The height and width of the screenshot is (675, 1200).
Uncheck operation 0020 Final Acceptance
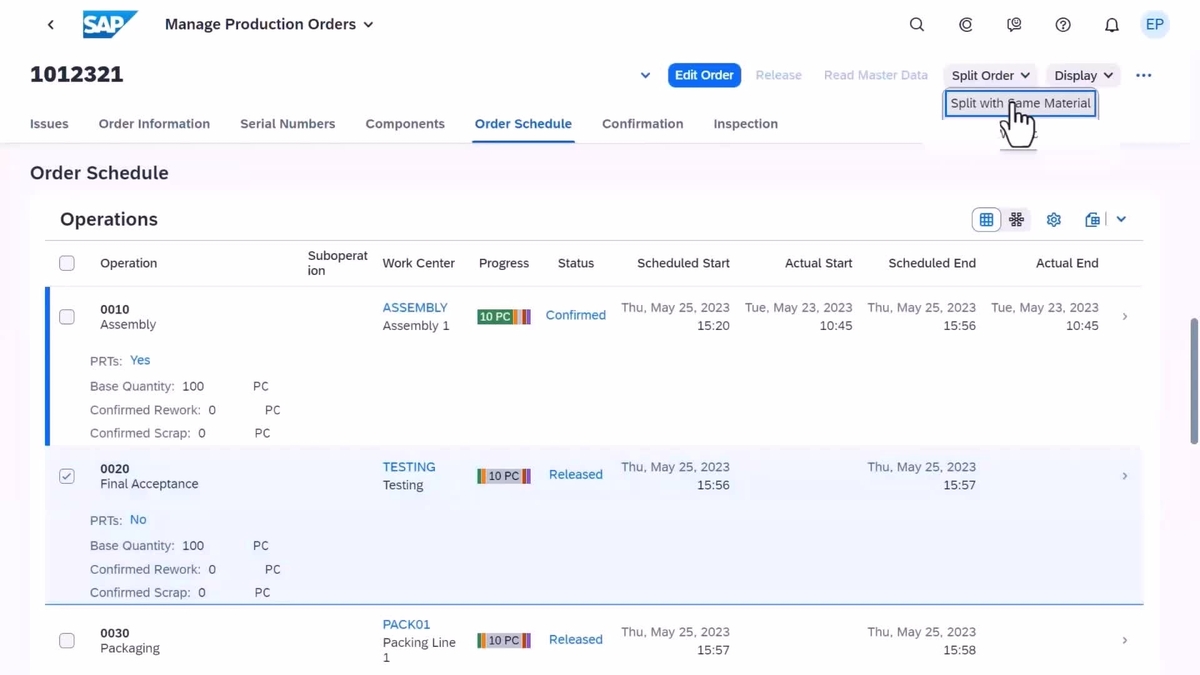67,476
